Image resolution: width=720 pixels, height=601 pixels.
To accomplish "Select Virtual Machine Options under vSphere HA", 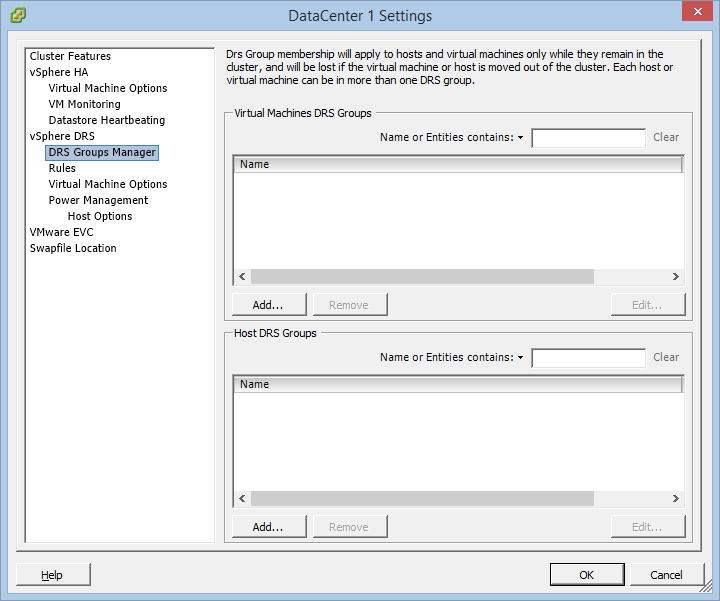I will click(108, 88).
